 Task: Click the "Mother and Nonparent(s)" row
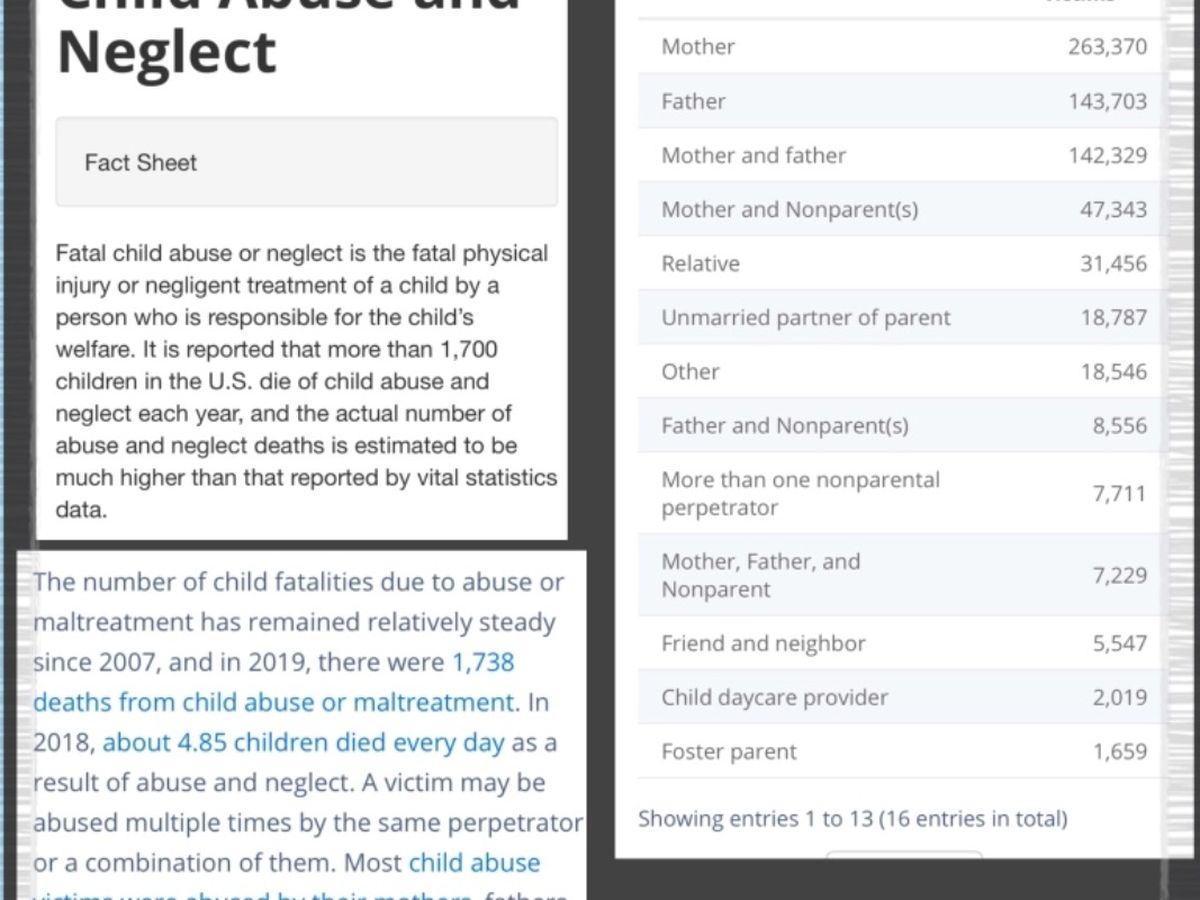click(898, 209)
